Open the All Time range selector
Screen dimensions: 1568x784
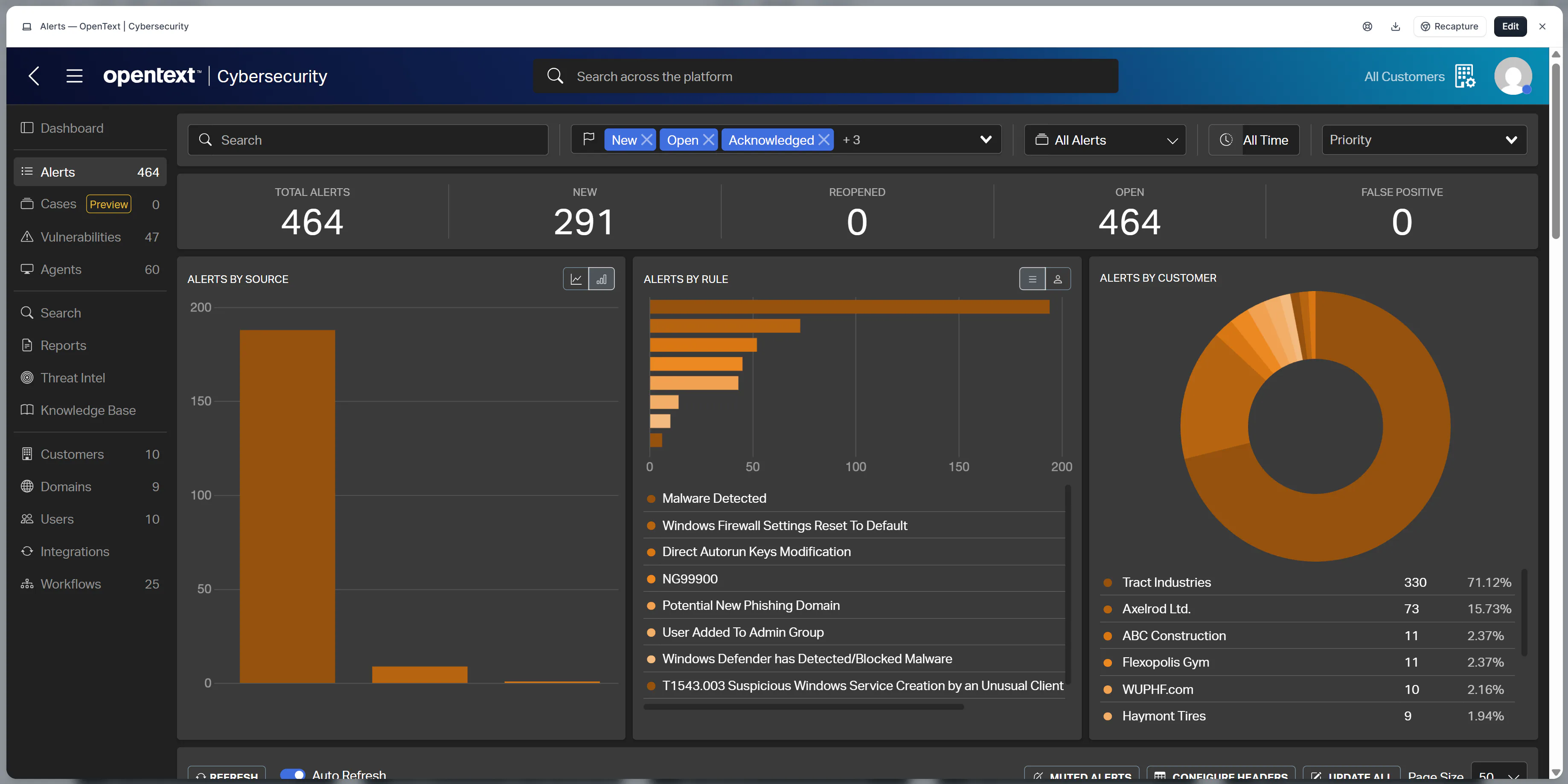point(1253,140)
